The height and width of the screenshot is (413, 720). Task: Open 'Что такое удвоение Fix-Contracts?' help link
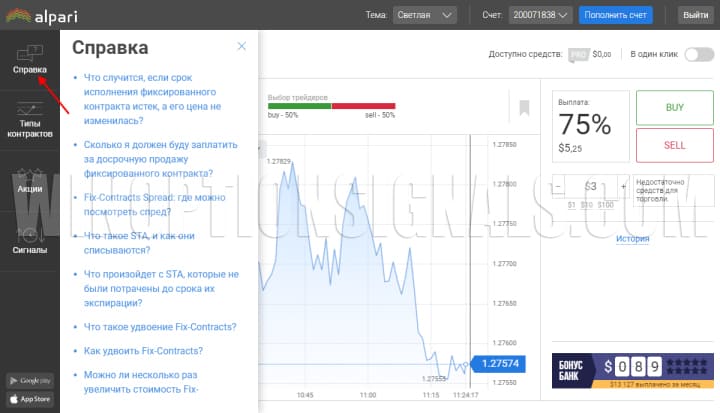tap(160, 326)
